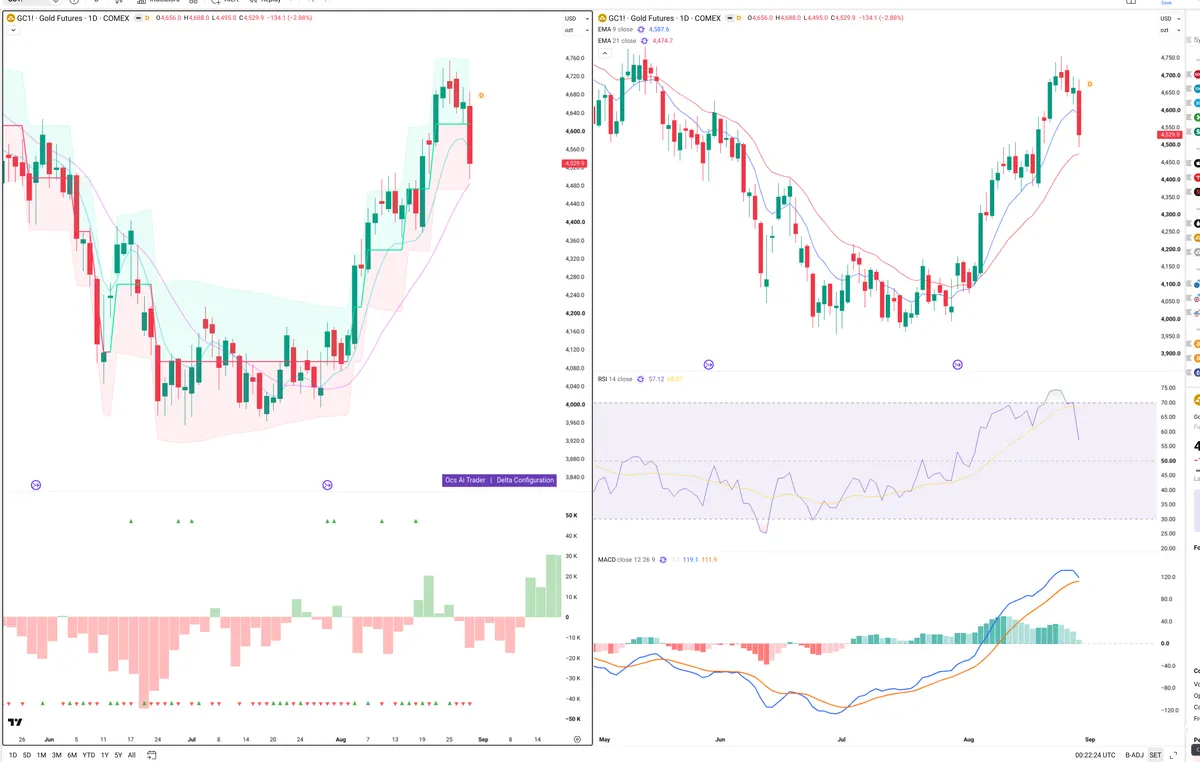Click the MACD signal value 111.9

(x=709, y=560)
